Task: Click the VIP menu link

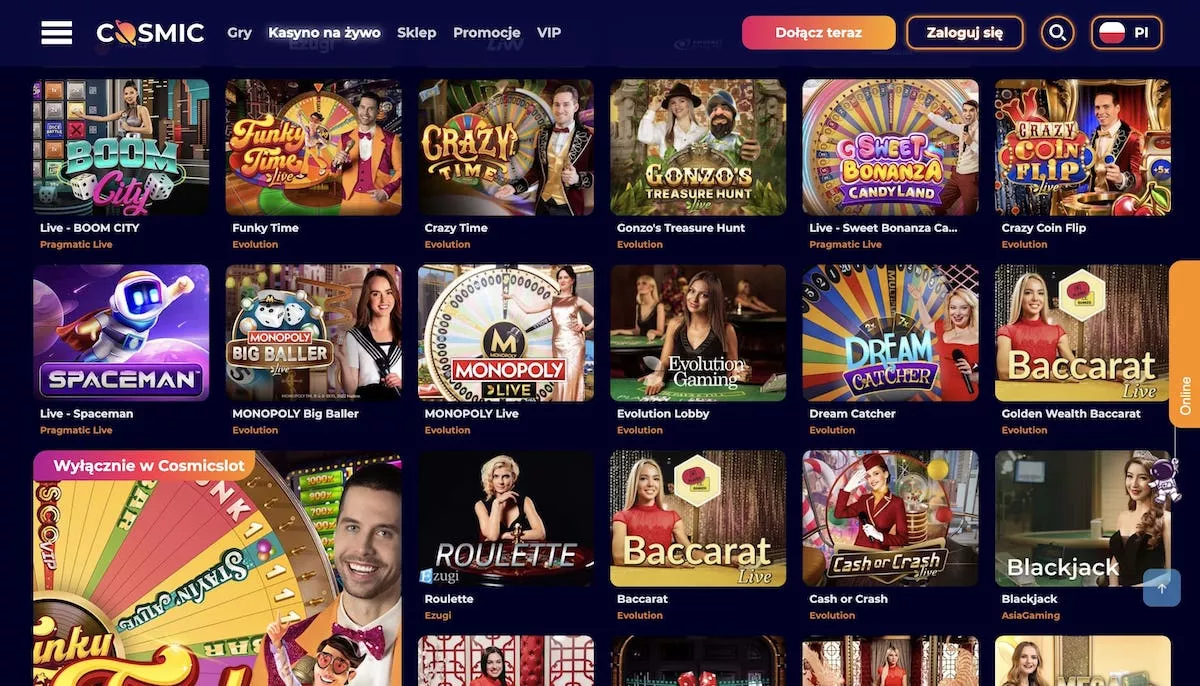Action: (x=549, y=32)
